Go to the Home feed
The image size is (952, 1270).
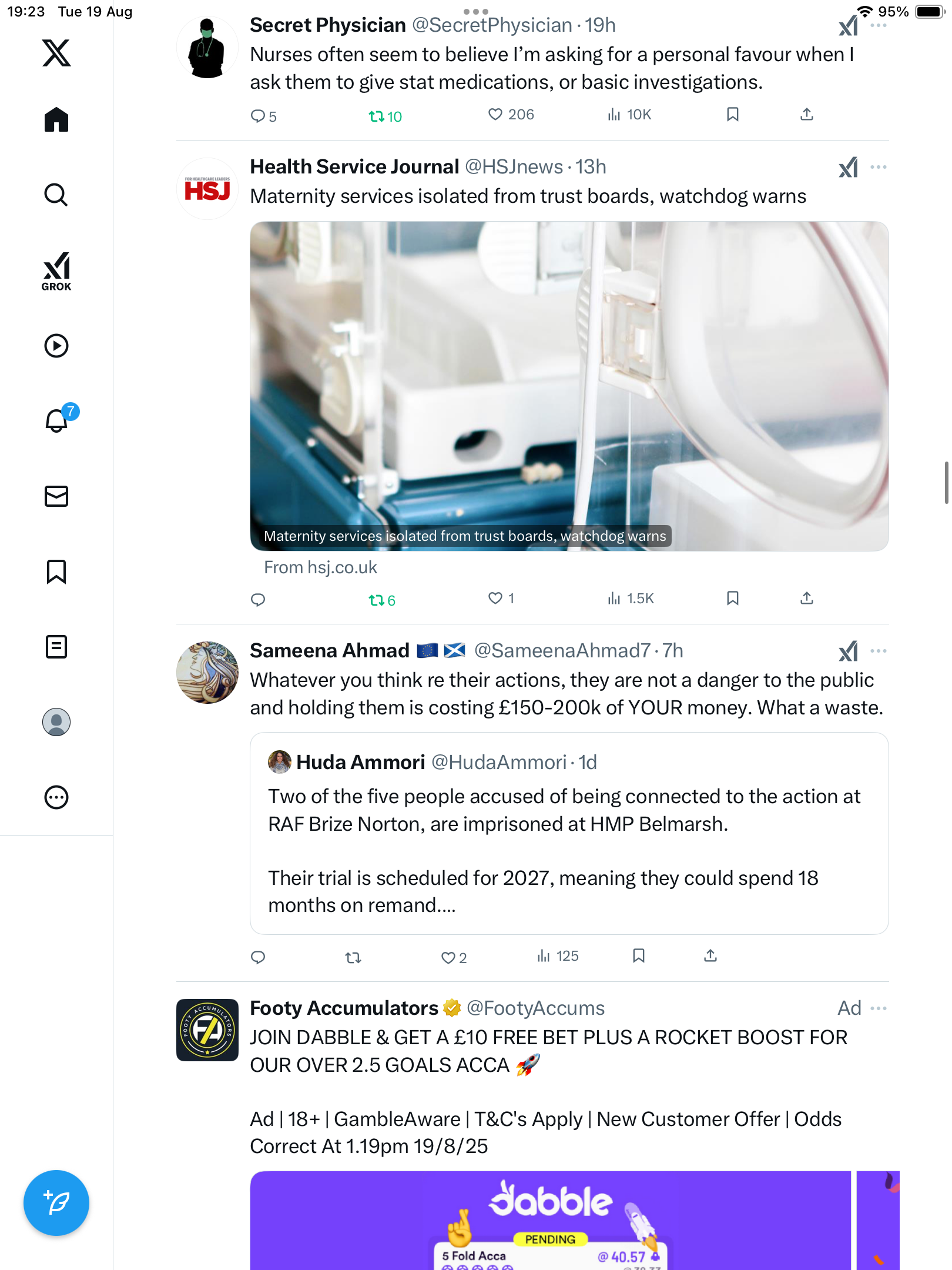pos(56,119)
